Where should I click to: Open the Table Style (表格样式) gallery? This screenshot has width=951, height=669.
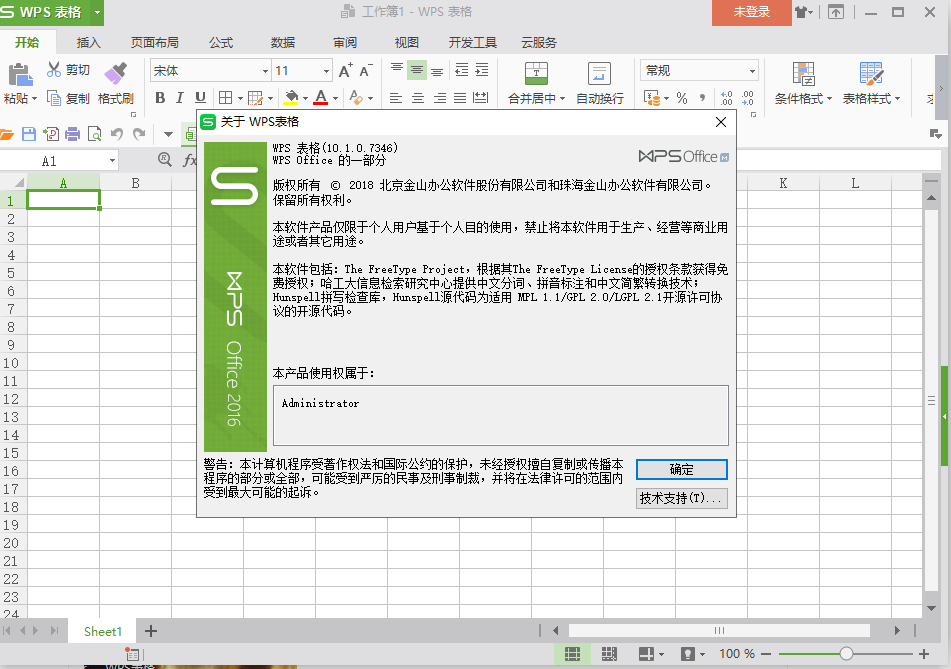871,83
